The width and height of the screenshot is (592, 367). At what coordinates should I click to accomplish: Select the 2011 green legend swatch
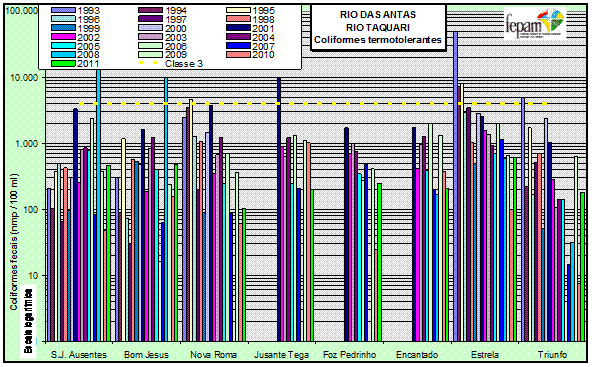[63, 63]
